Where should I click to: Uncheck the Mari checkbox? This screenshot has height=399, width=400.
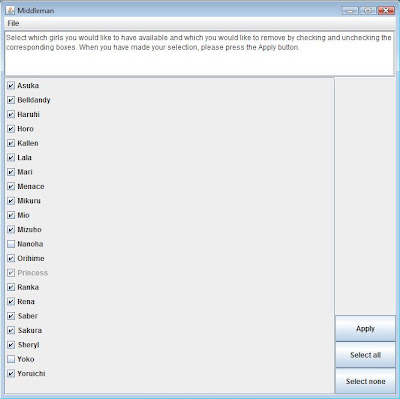[x=11, y=172]
